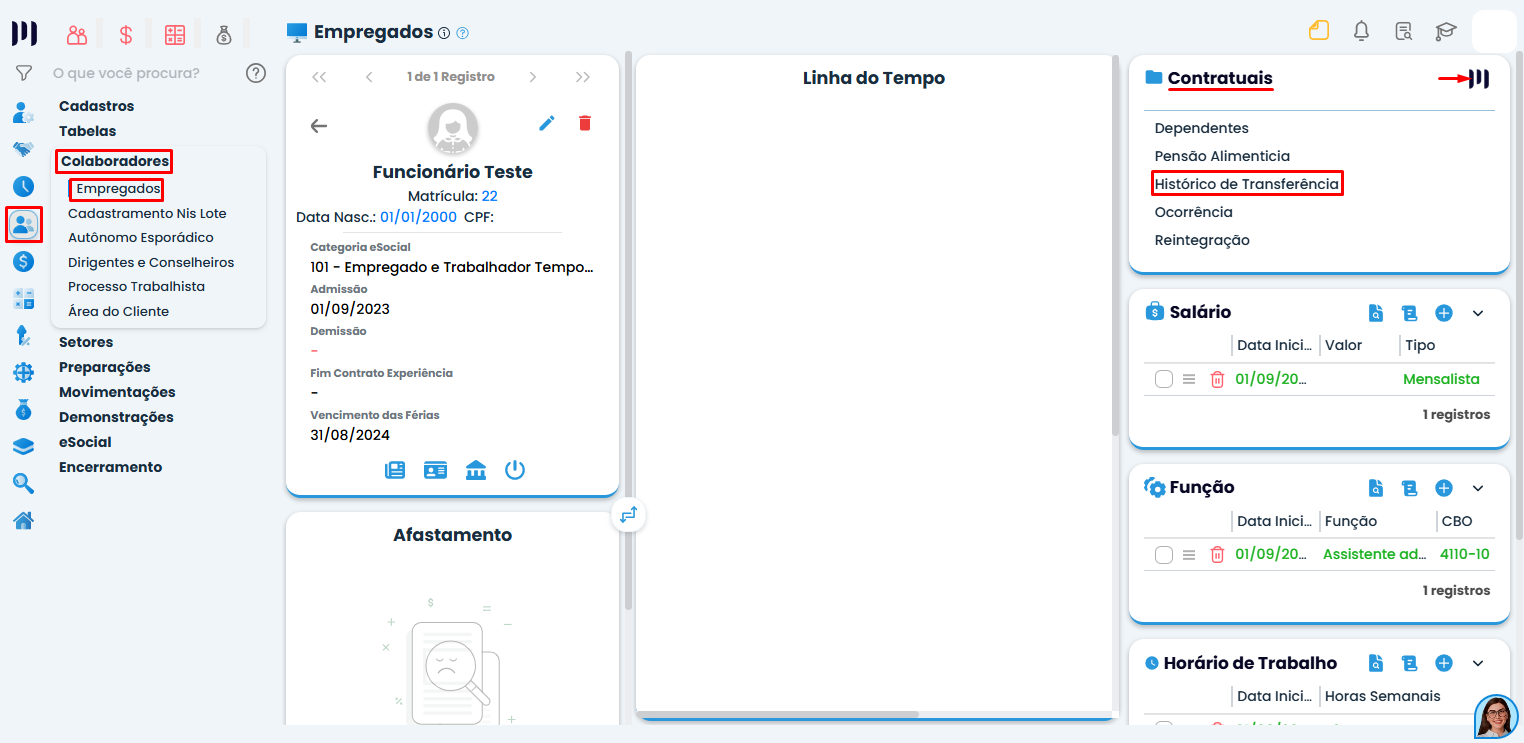Select the red dollar sign icon in the top bar

pyautogui.click(x=126, y=35)
